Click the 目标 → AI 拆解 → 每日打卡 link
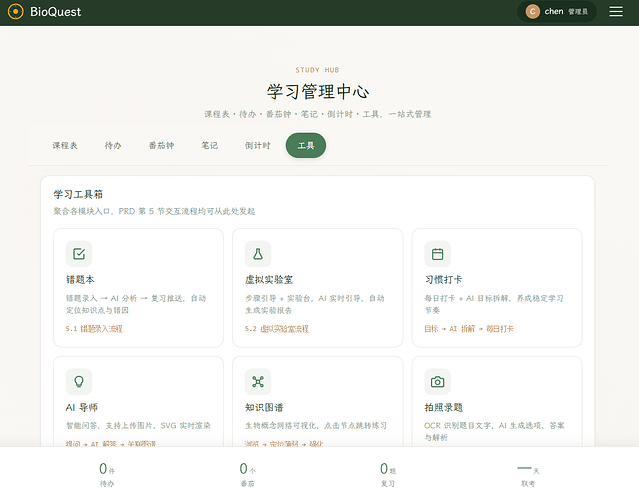Image resolution: width=639 pixels, height=499 pixels. pos(469,329)
